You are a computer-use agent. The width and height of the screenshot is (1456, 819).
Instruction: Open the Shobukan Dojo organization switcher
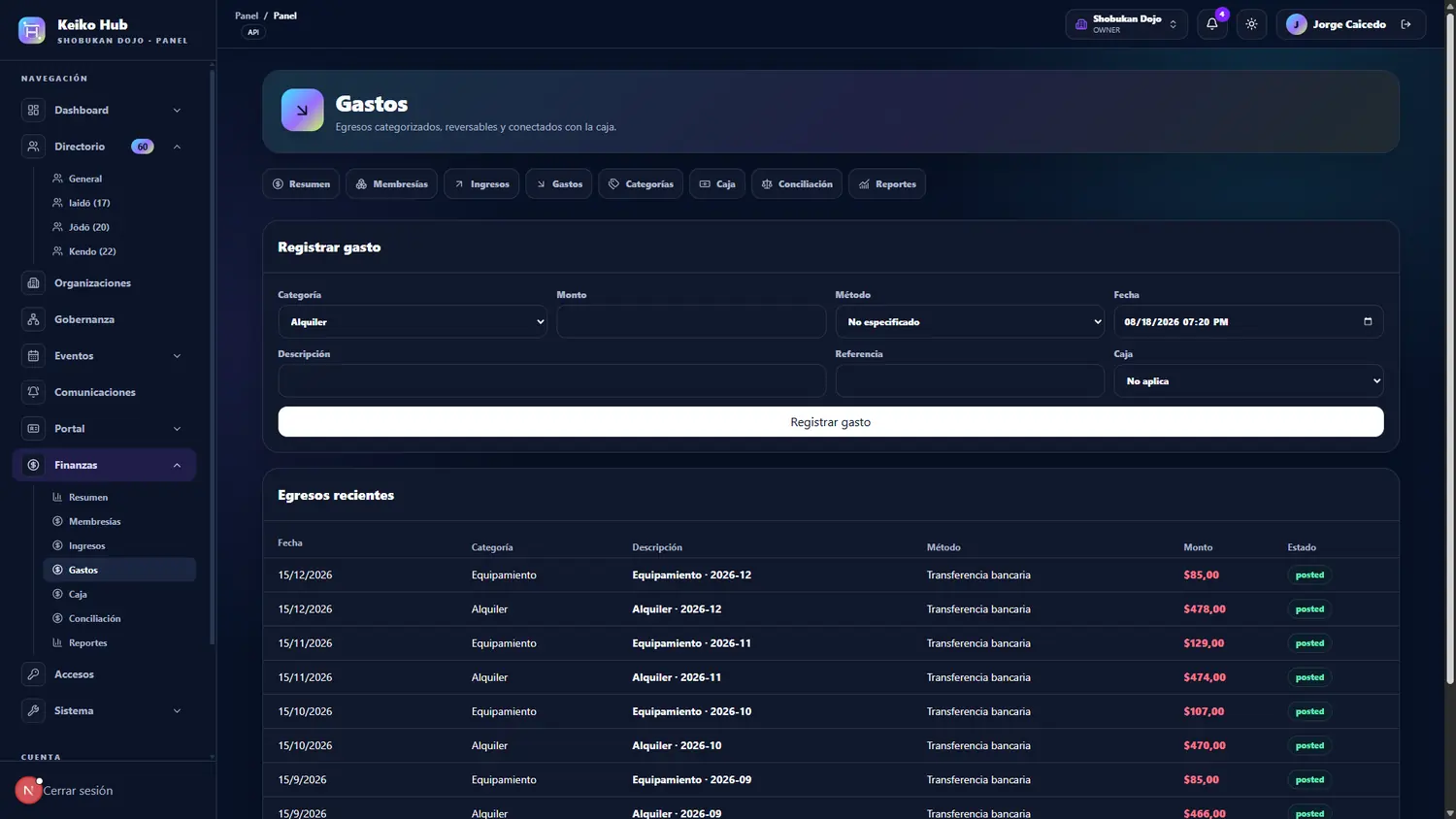click(x=1127, y=24)
